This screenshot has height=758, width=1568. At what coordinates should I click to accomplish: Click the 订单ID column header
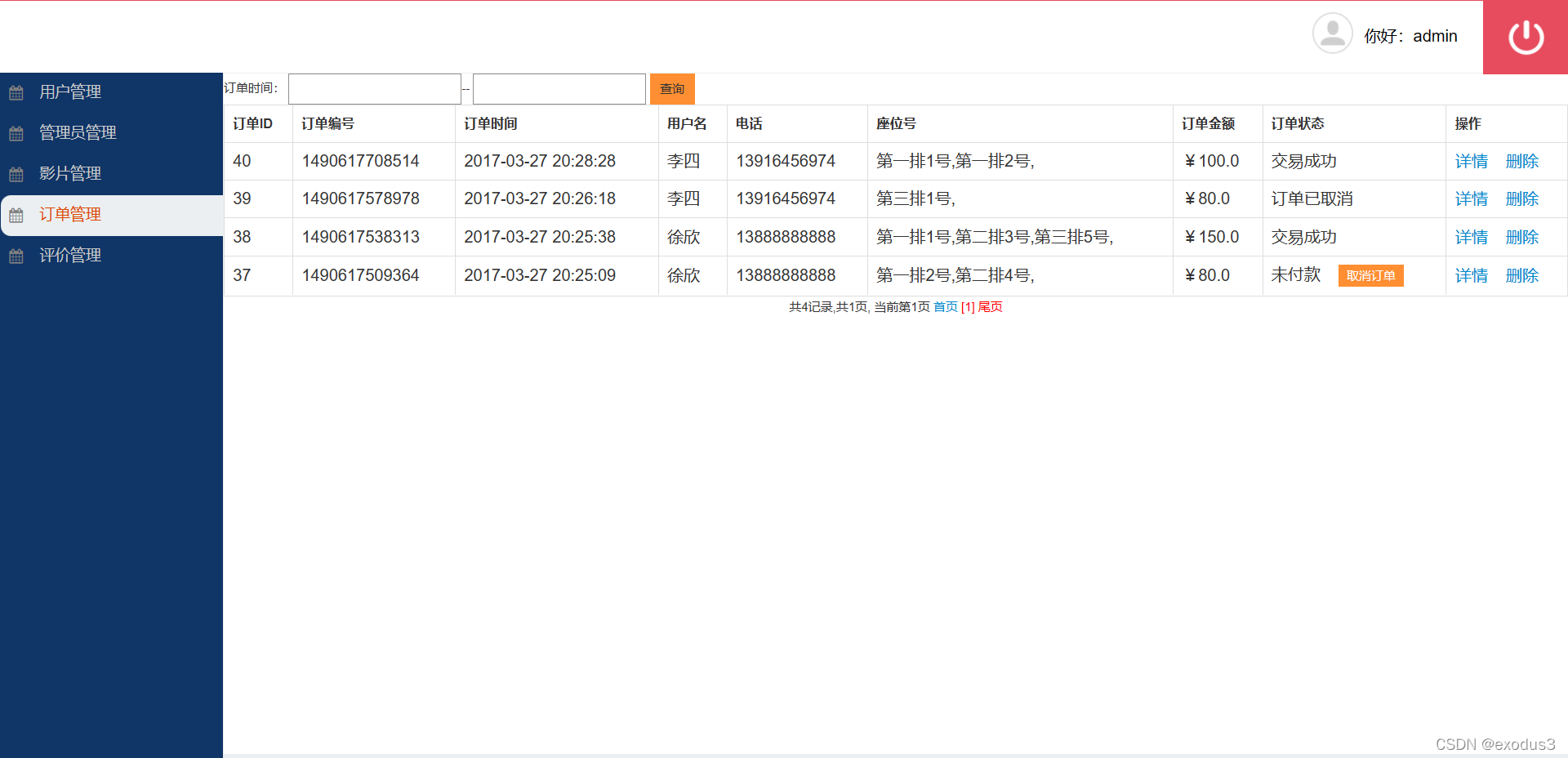(x=252, y=124)
